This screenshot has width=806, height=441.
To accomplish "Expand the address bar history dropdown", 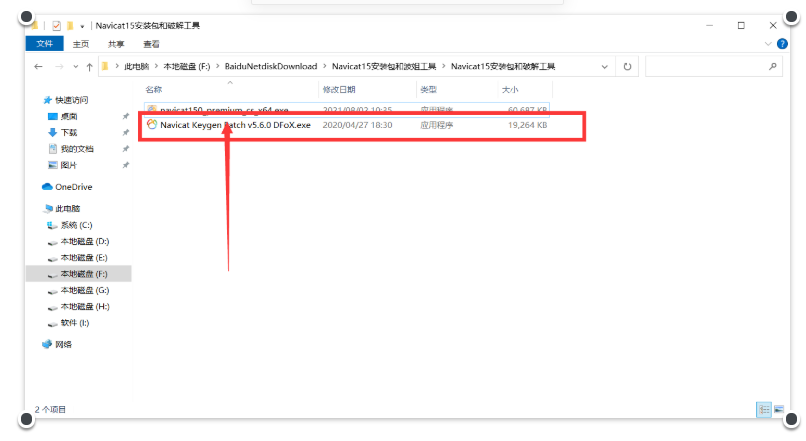I will pos(604,67).
